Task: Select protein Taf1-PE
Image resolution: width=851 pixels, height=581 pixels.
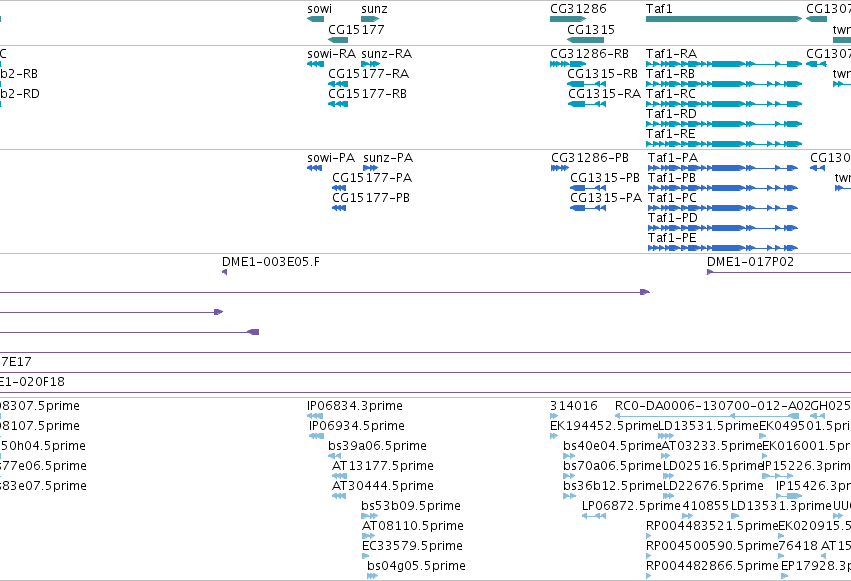Action: [x=672, y=238]
